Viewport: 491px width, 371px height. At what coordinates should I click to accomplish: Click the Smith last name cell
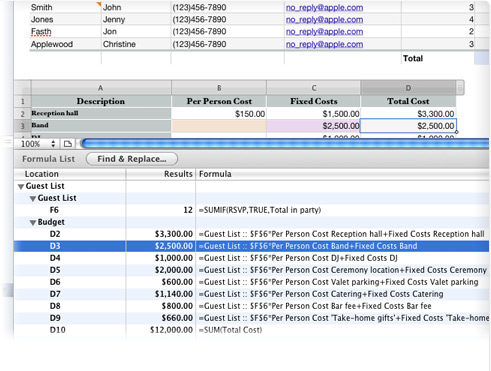click(x=65, y=7)
